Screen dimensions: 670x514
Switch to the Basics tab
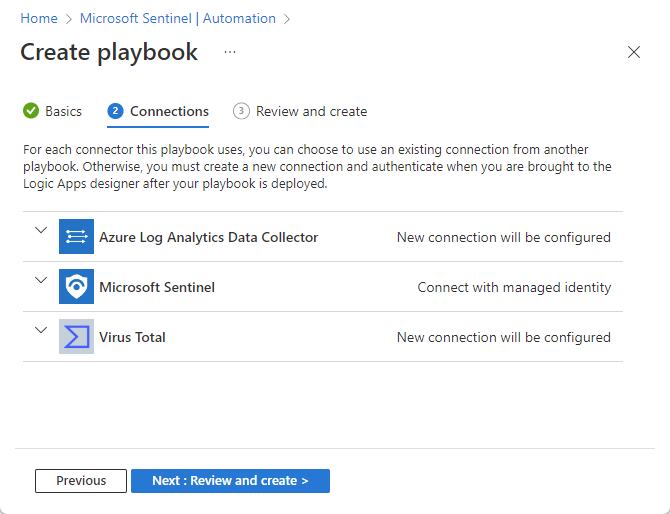[63, 111]
